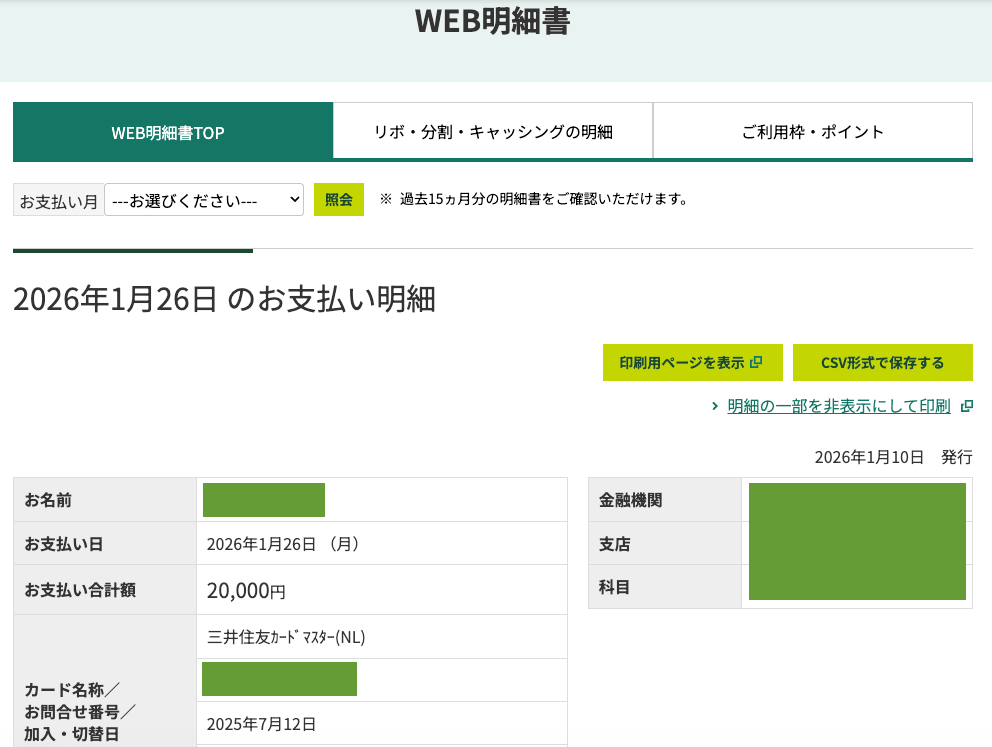Save statement with CSV形式で保存する button

pyautogui.click(x=882, y=363)
